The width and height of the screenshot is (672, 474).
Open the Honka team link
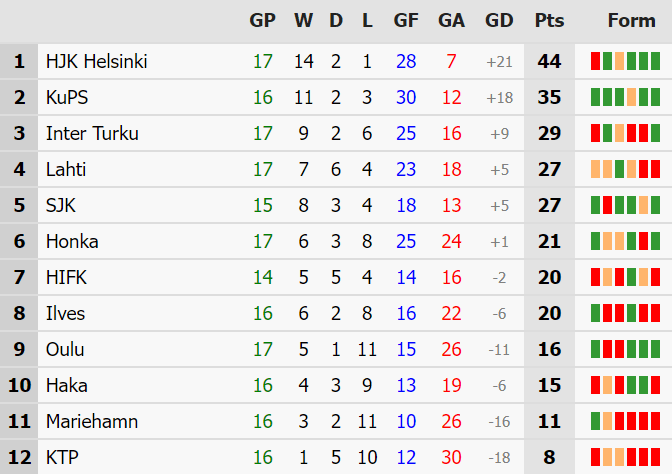pos(72,241)
